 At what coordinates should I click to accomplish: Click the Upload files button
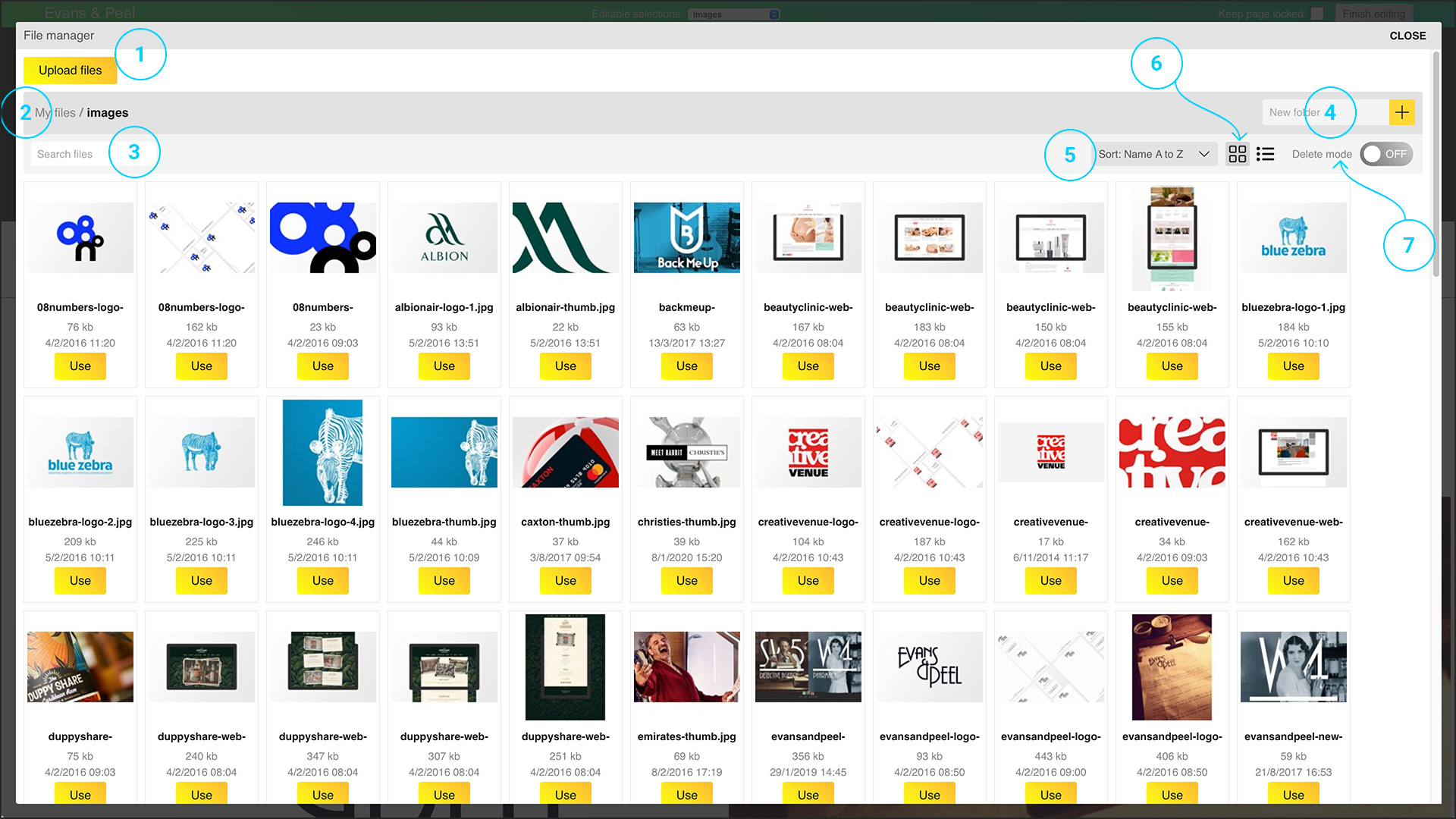[x=70, y=70]
